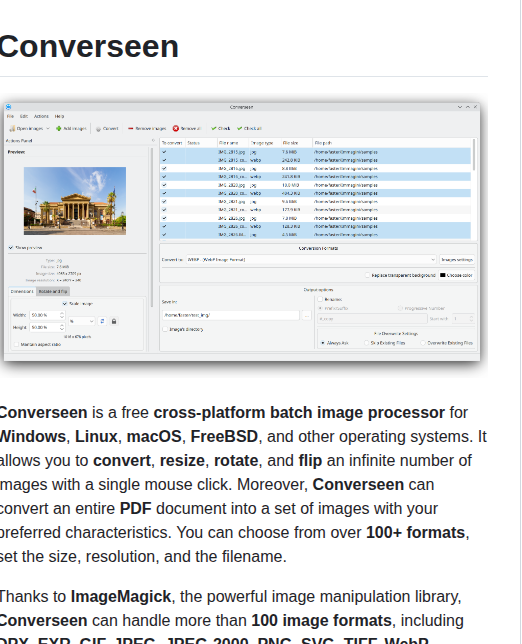Click the black color swatch on Choose color
Viewport: 522px width, 644px height.
(443, 275)
